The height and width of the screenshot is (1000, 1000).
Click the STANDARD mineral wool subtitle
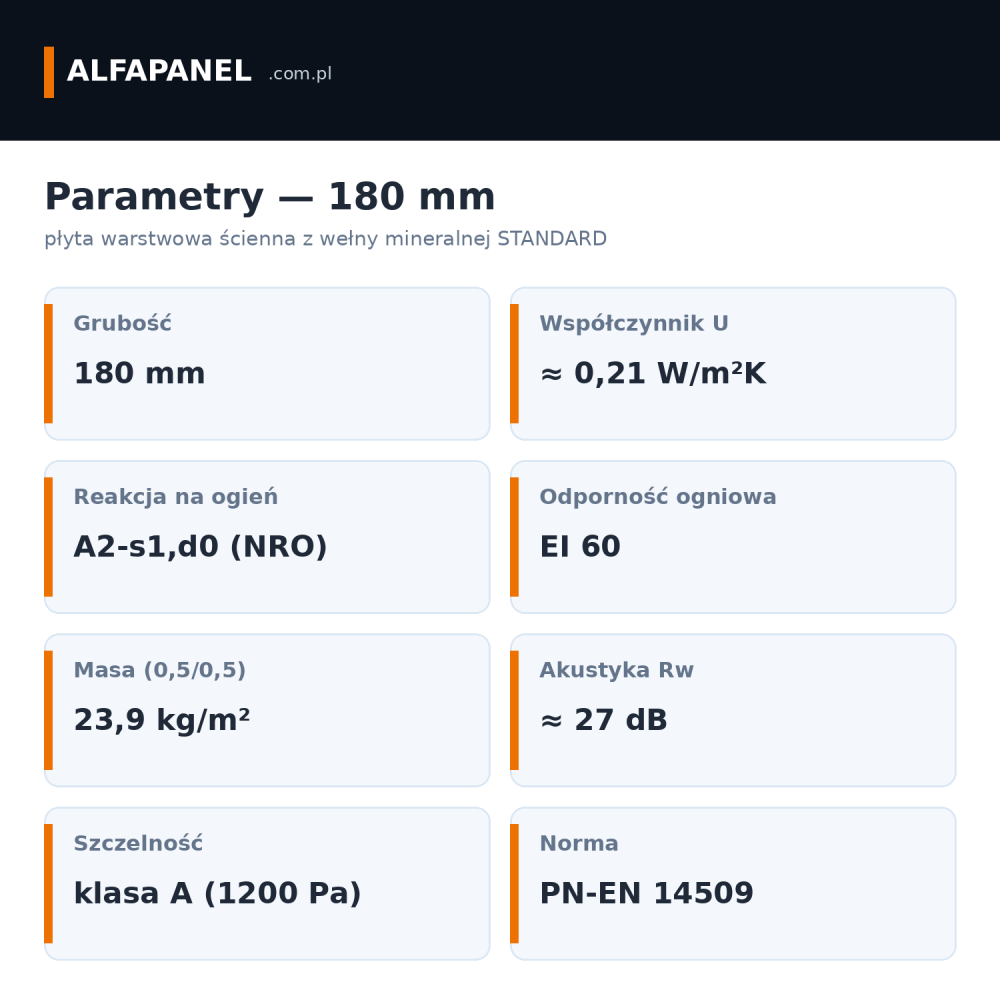pyautogui.click(x=325, y=239)
